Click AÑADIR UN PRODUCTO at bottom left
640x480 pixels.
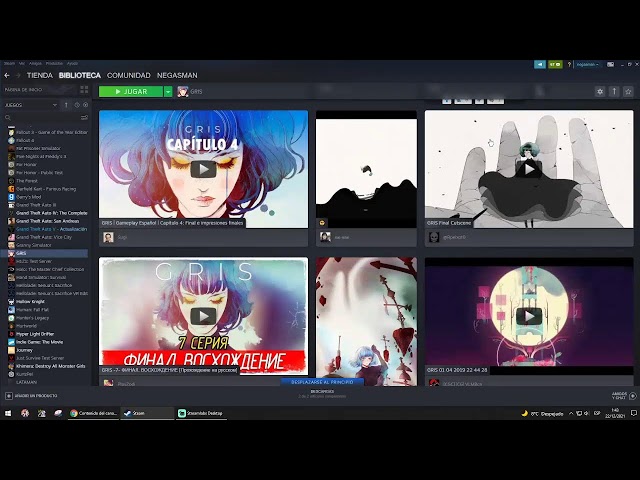(x=31, y=396)
